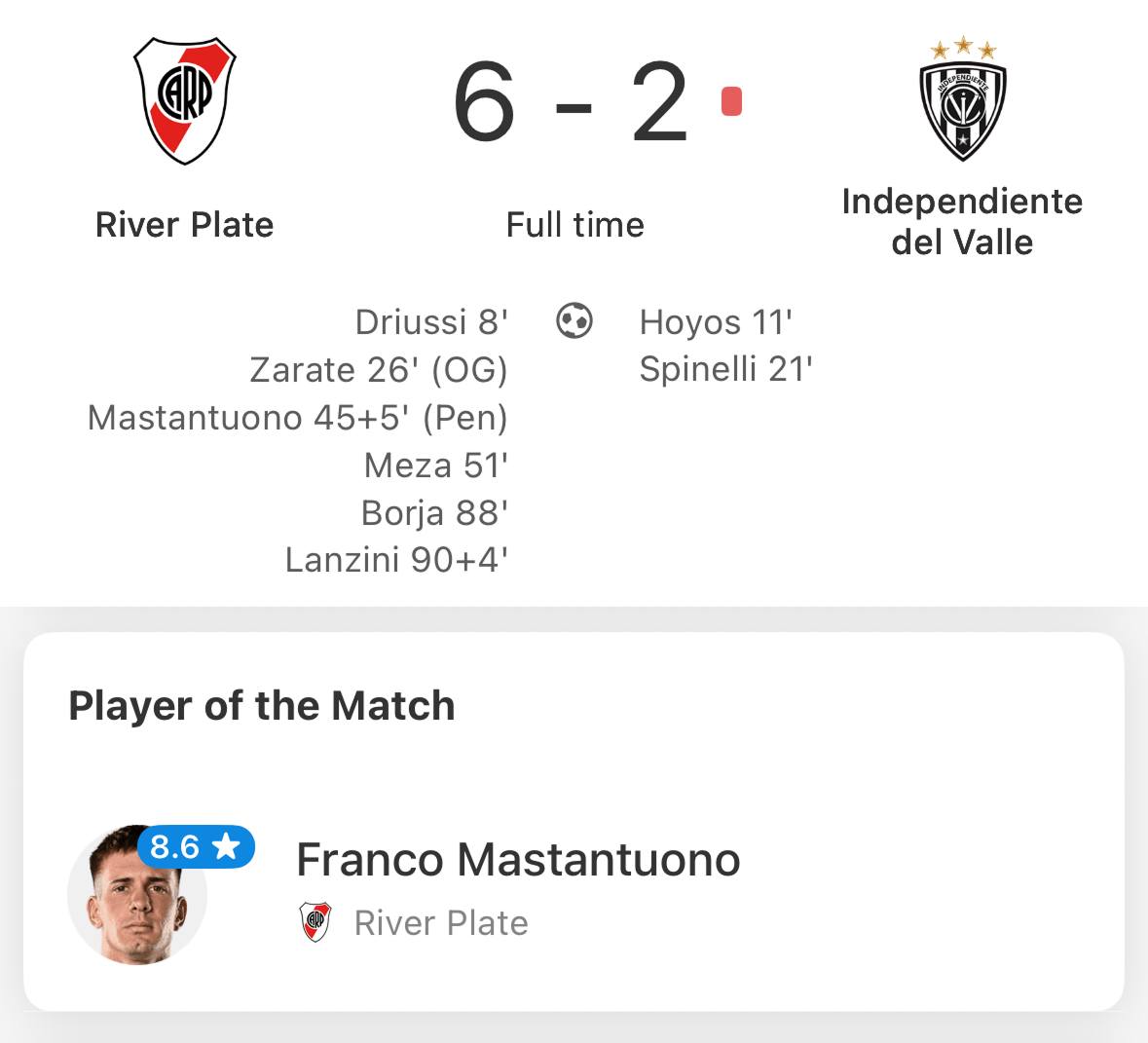The image size is (1148, 1043).
Task: Open Borja 88' goal entry
Action: (x=434, y=513)
